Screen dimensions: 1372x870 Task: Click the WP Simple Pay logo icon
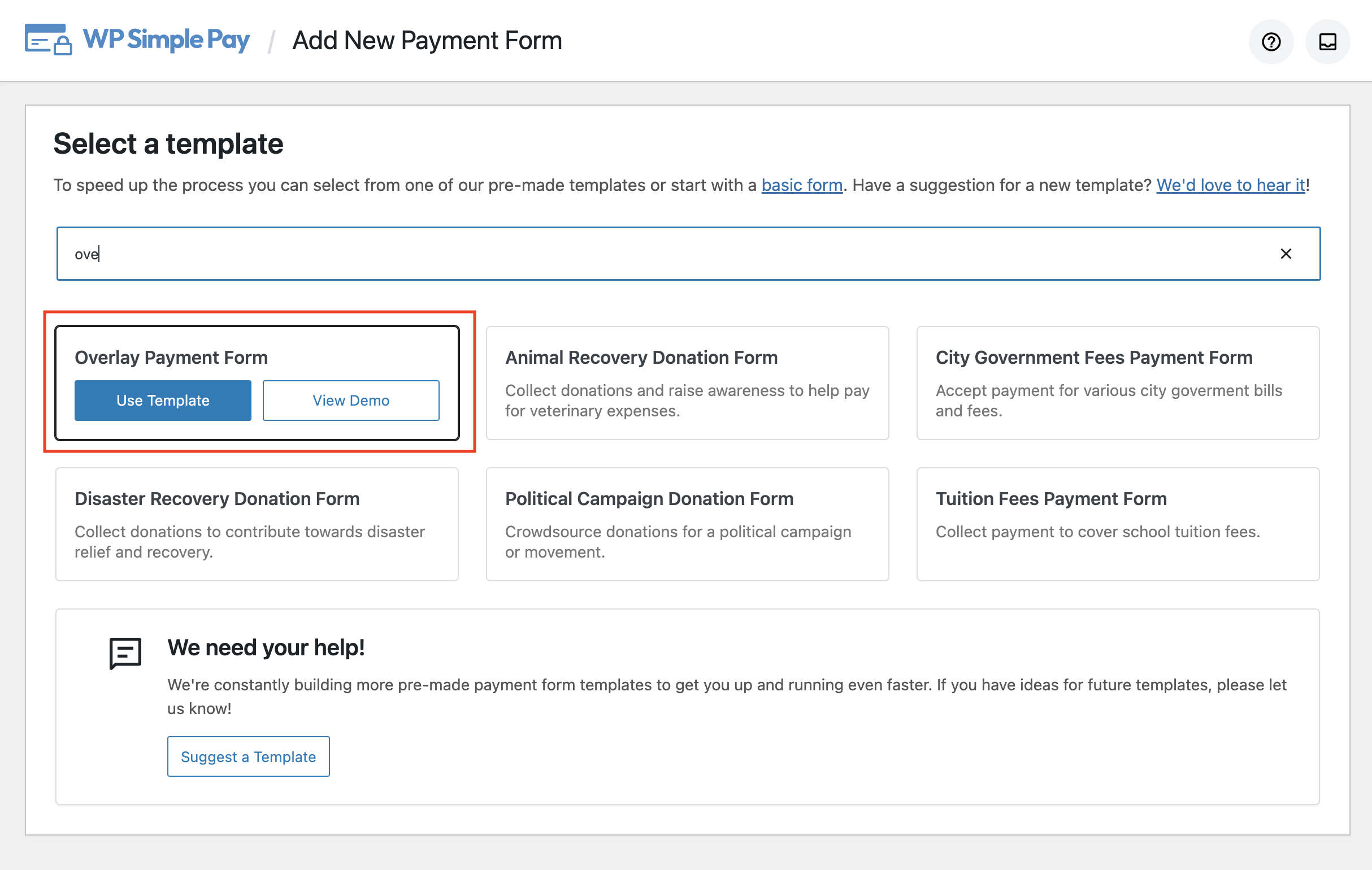tap(48, 40)
